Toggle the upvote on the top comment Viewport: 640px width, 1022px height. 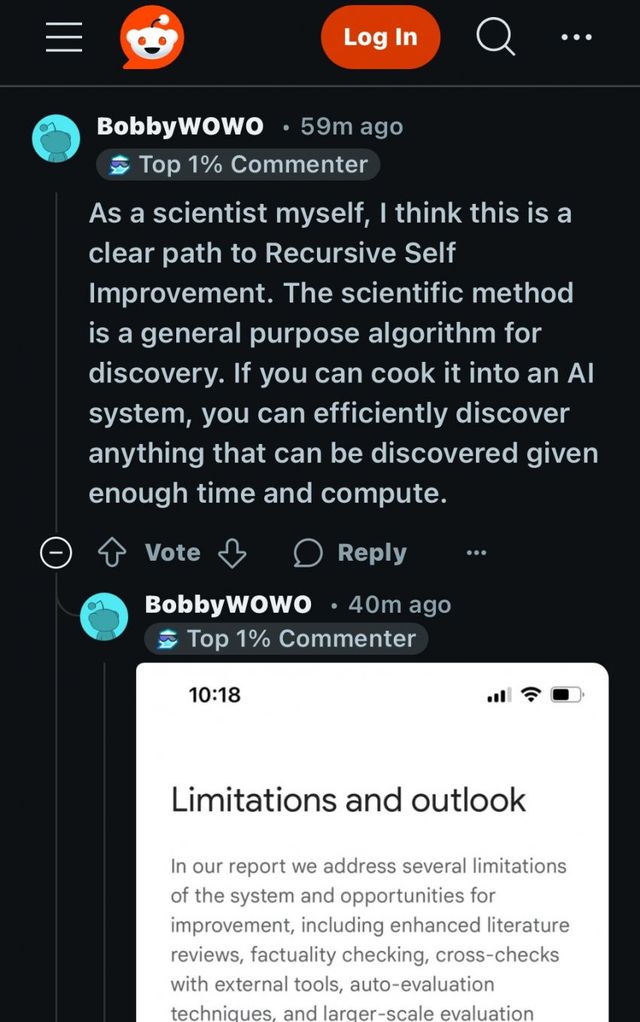tap(113, 552)
